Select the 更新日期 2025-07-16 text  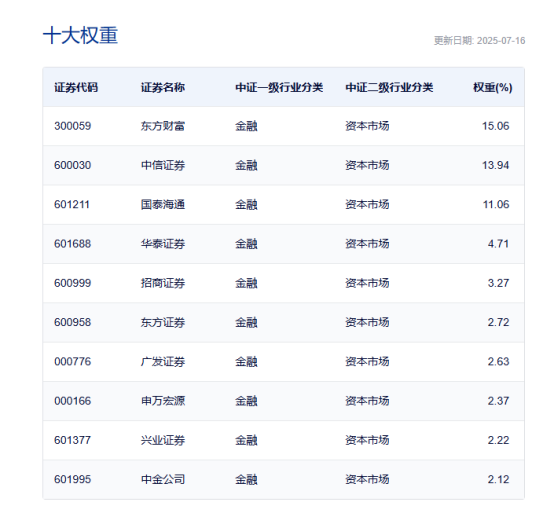(x=479, y=41)
